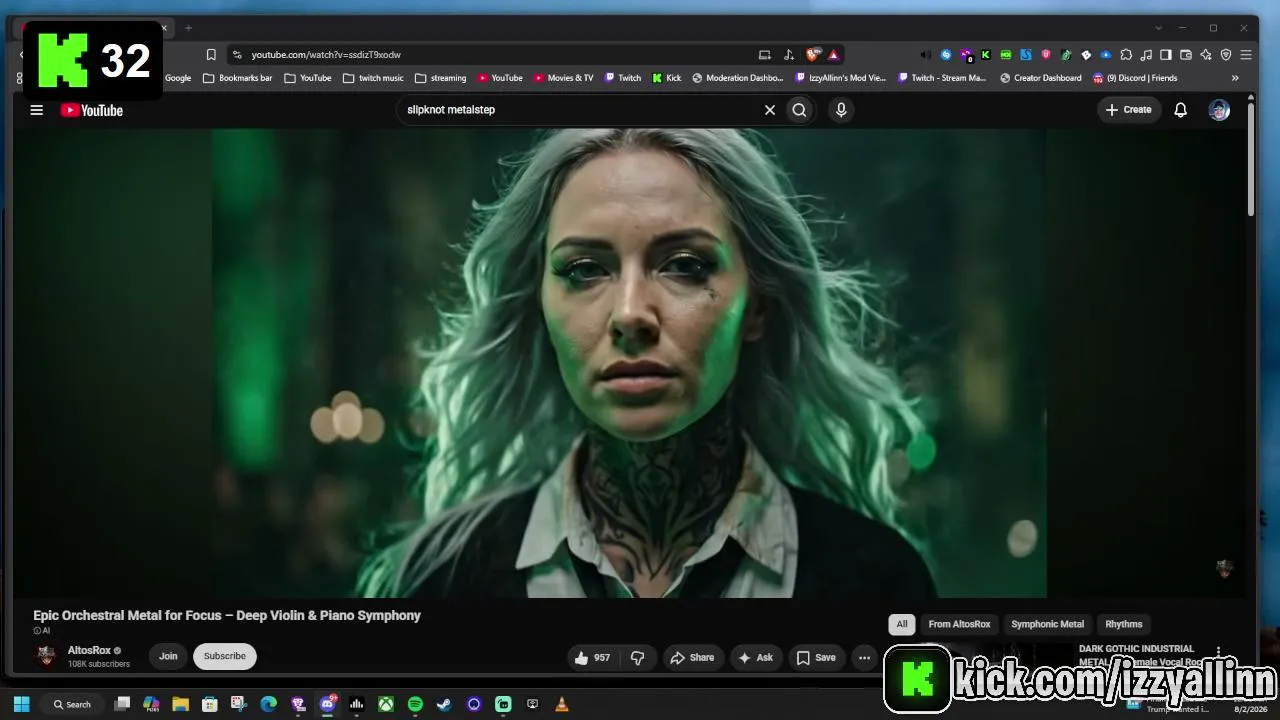Image resolution: width=1280 pixels, height=720 pixels.
Task: Select the 'Symphonic Metal' chip
Action: (1047, 624)
